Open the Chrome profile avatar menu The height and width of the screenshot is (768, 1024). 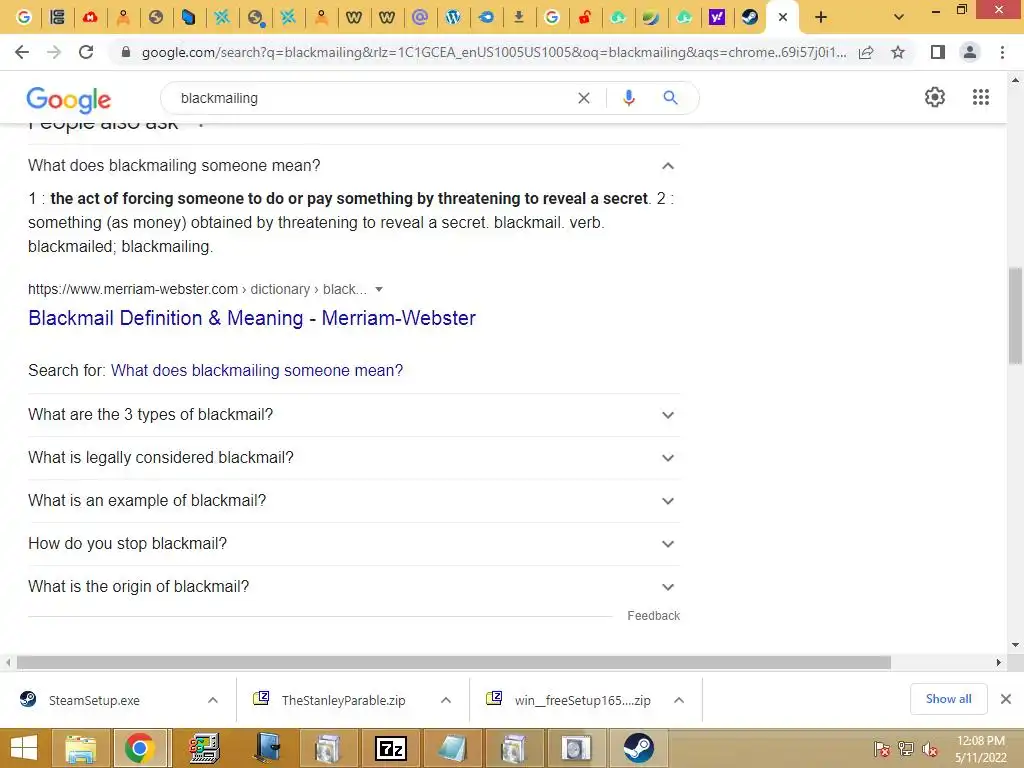pos(970,52)
